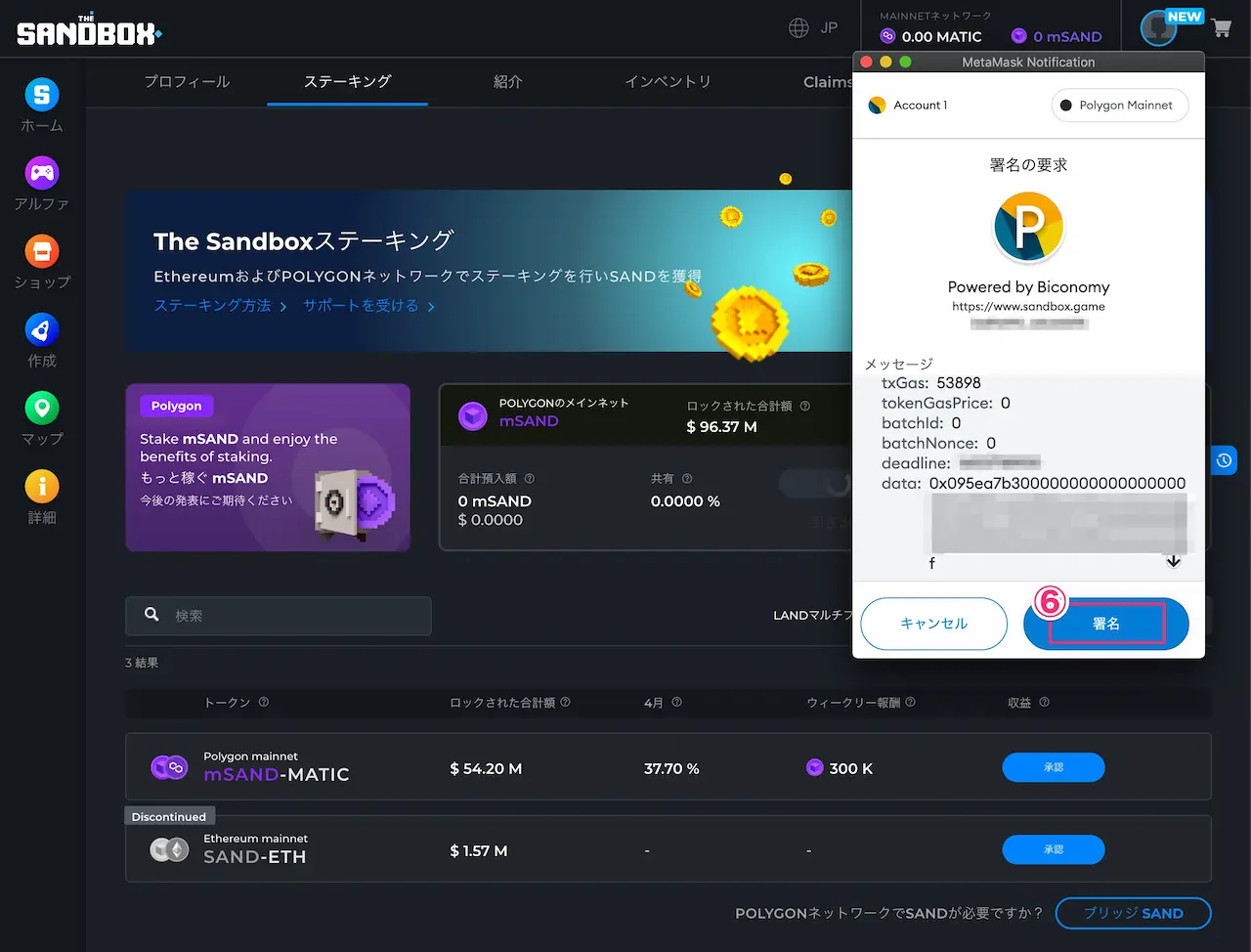The width and height of the screenshot is (1251, 952).
Task: Click the user avatar with NEW badge
Action: [x=1159, y=28]
